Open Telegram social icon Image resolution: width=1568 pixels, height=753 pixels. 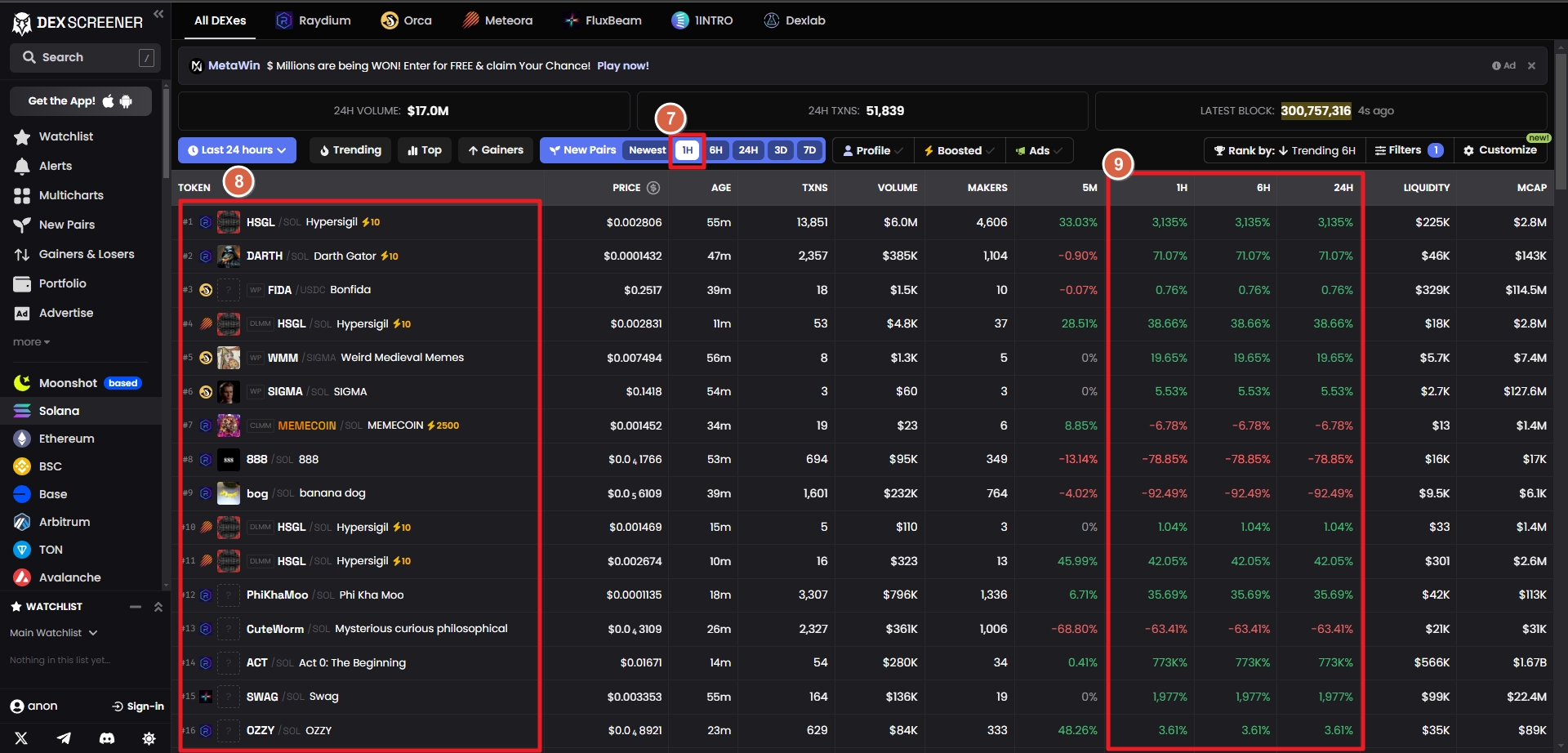tap(64, 738)
